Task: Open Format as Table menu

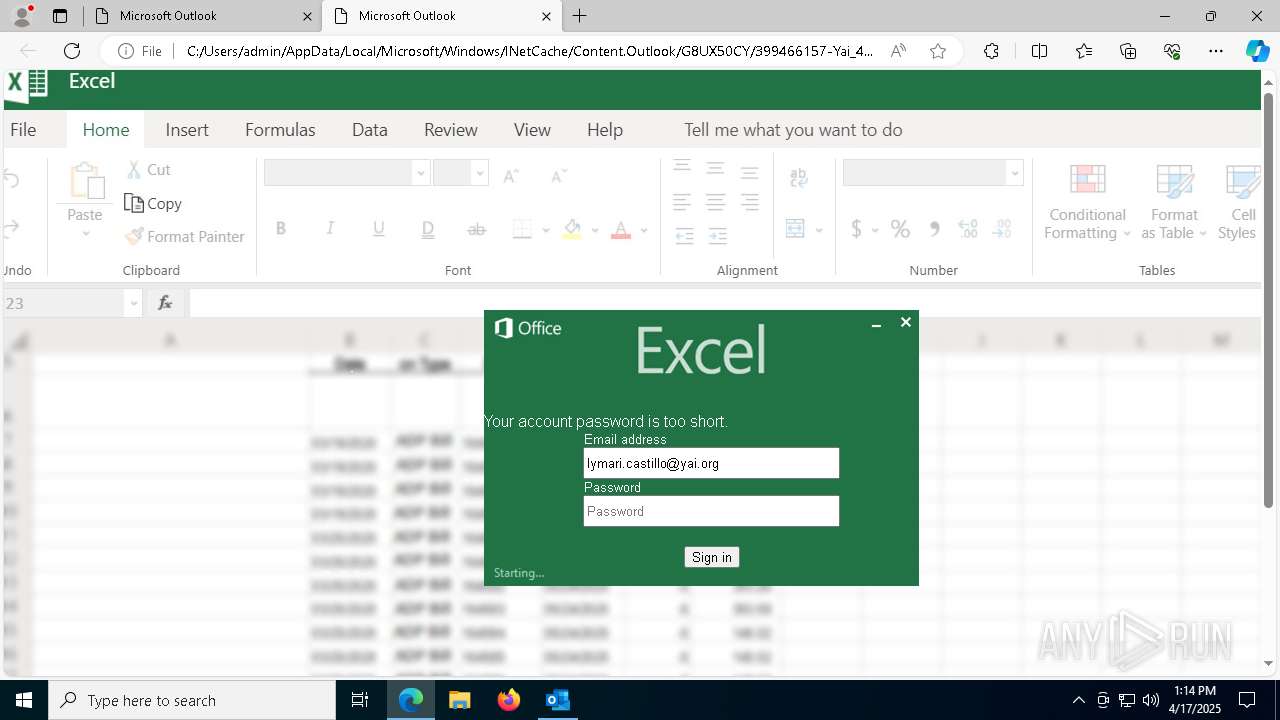Action: pos(1174,203)
